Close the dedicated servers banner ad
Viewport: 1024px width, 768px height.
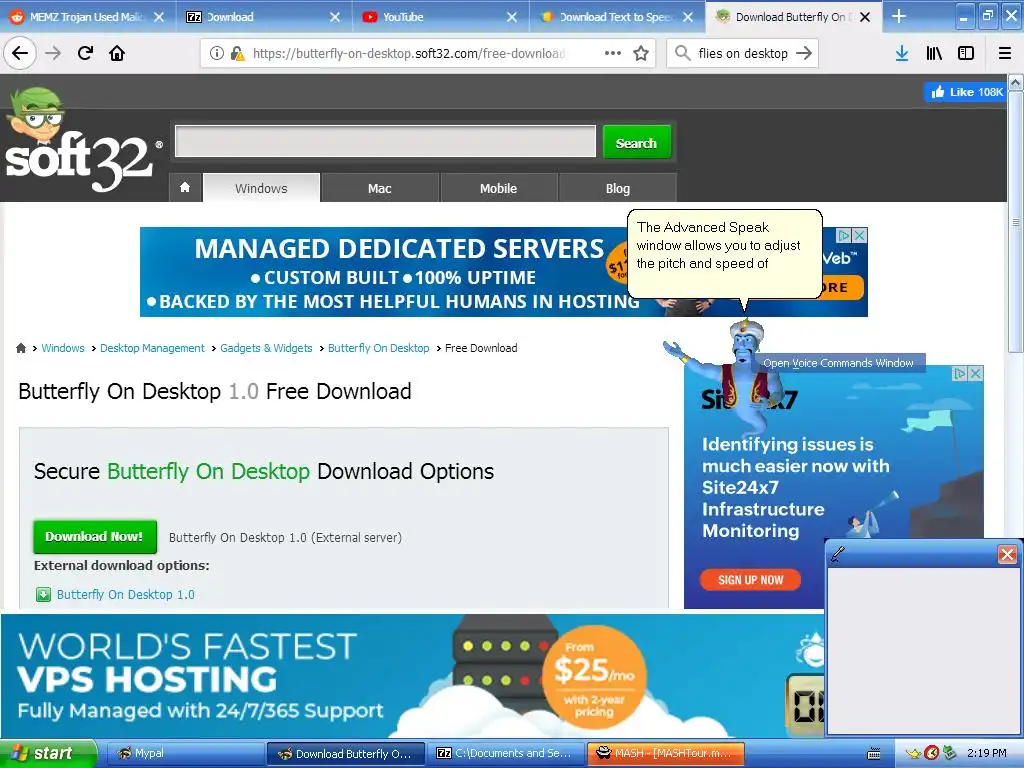(859, 235)
